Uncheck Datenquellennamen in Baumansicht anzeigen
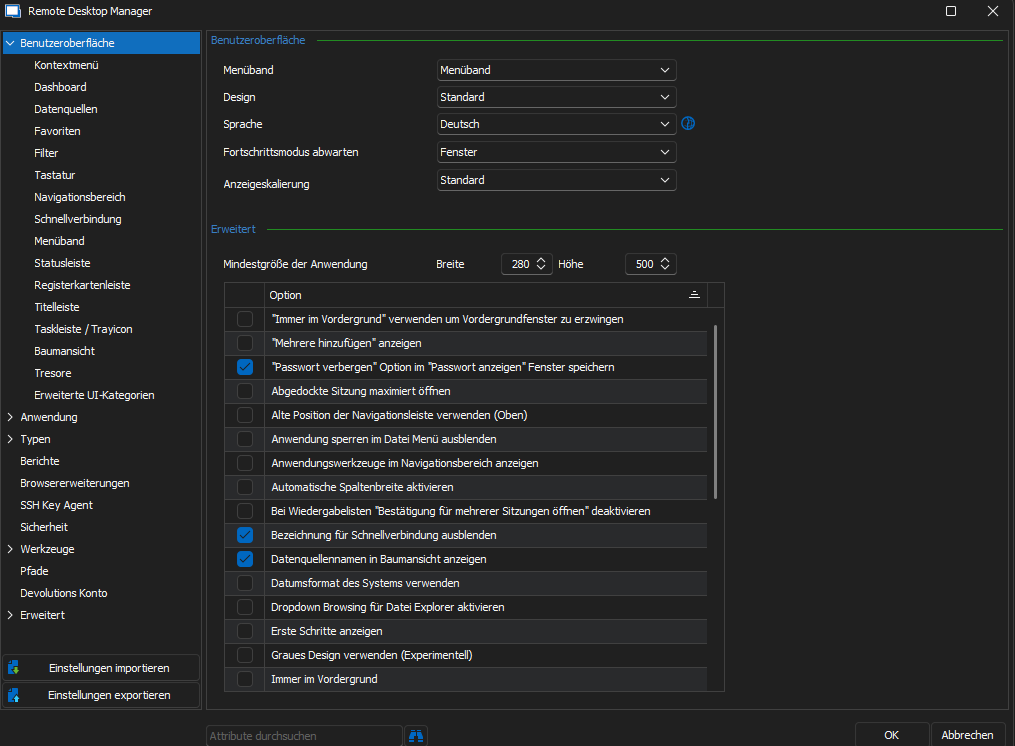1015x746 pixels. click(245, 559)
